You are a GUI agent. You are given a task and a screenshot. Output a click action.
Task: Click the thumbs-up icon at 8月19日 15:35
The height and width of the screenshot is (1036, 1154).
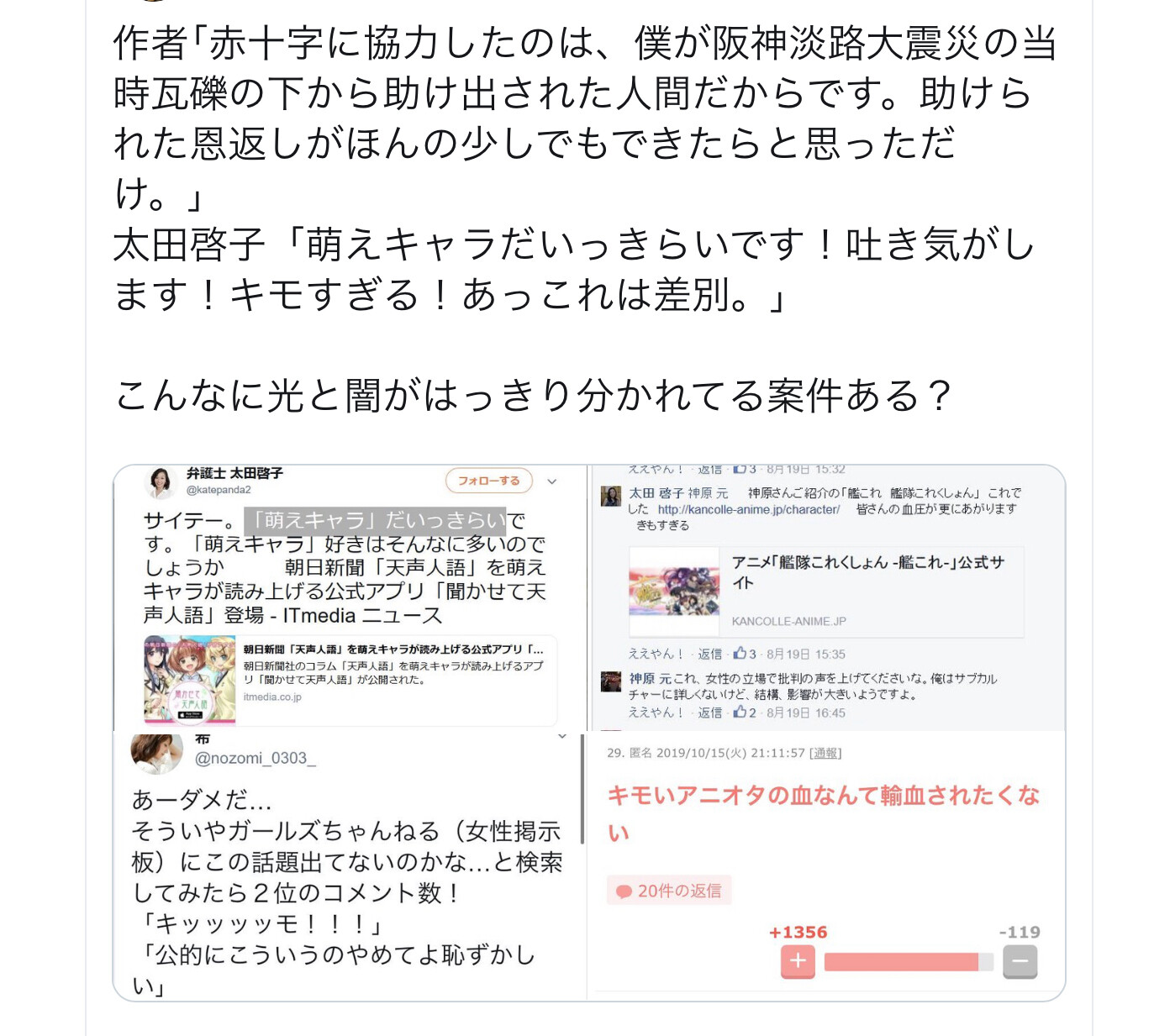(x=740, y=653)
